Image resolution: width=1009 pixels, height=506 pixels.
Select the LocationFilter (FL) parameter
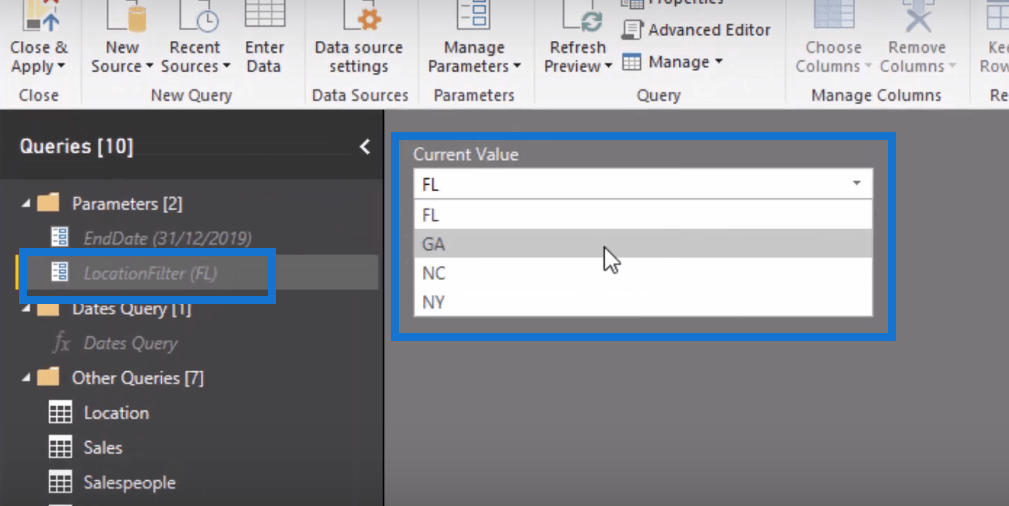[151, 273]
